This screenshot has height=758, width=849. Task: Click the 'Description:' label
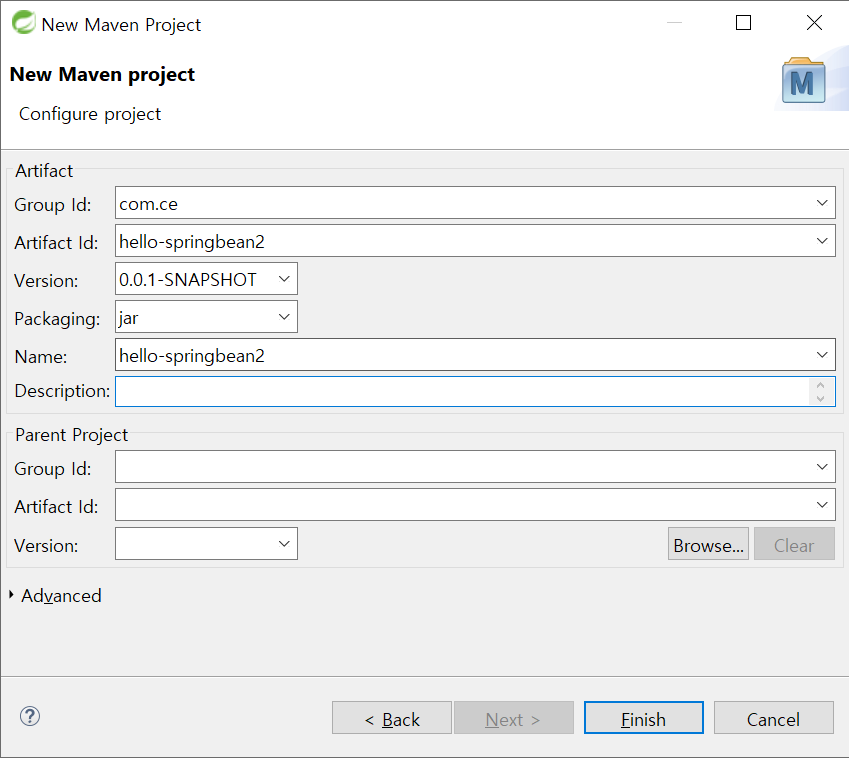[x=62, y=391]
